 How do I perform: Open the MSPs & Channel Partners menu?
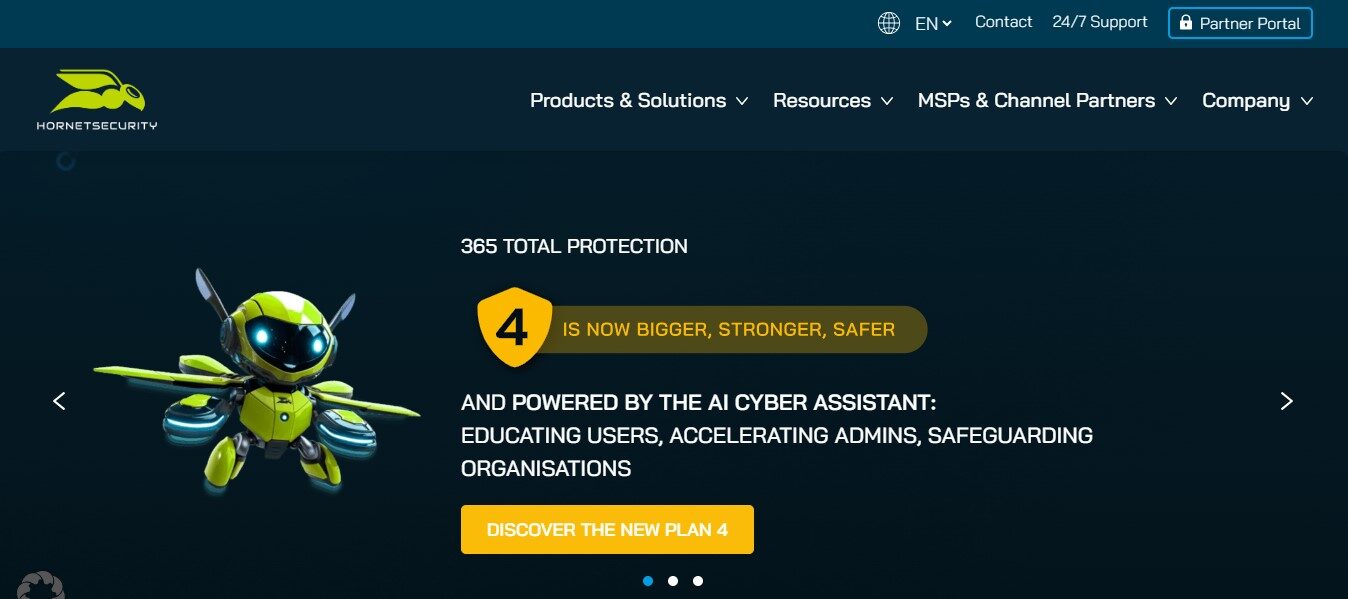1036,101
